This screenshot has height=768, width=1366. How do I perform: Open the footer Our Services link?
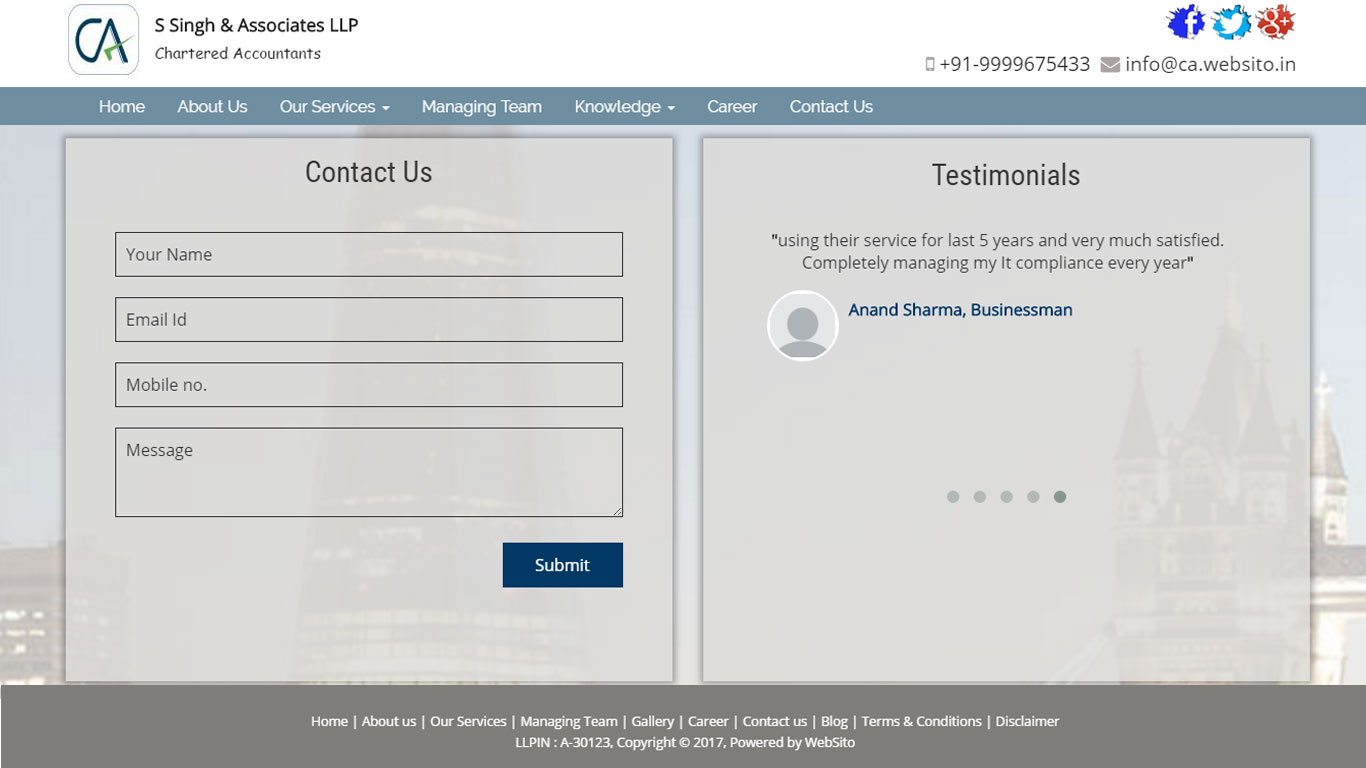[x=468, y=721]
